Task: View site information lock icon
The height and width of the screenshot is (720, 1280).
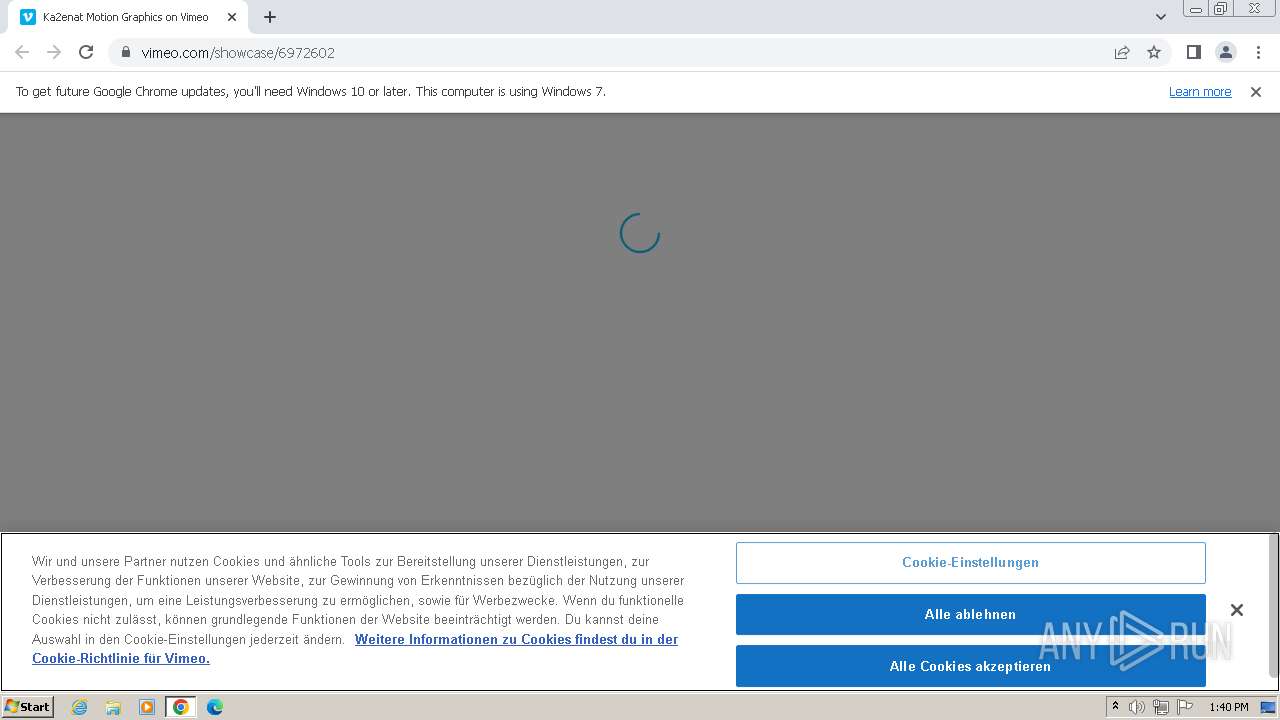Action: [x=125, y=52]
